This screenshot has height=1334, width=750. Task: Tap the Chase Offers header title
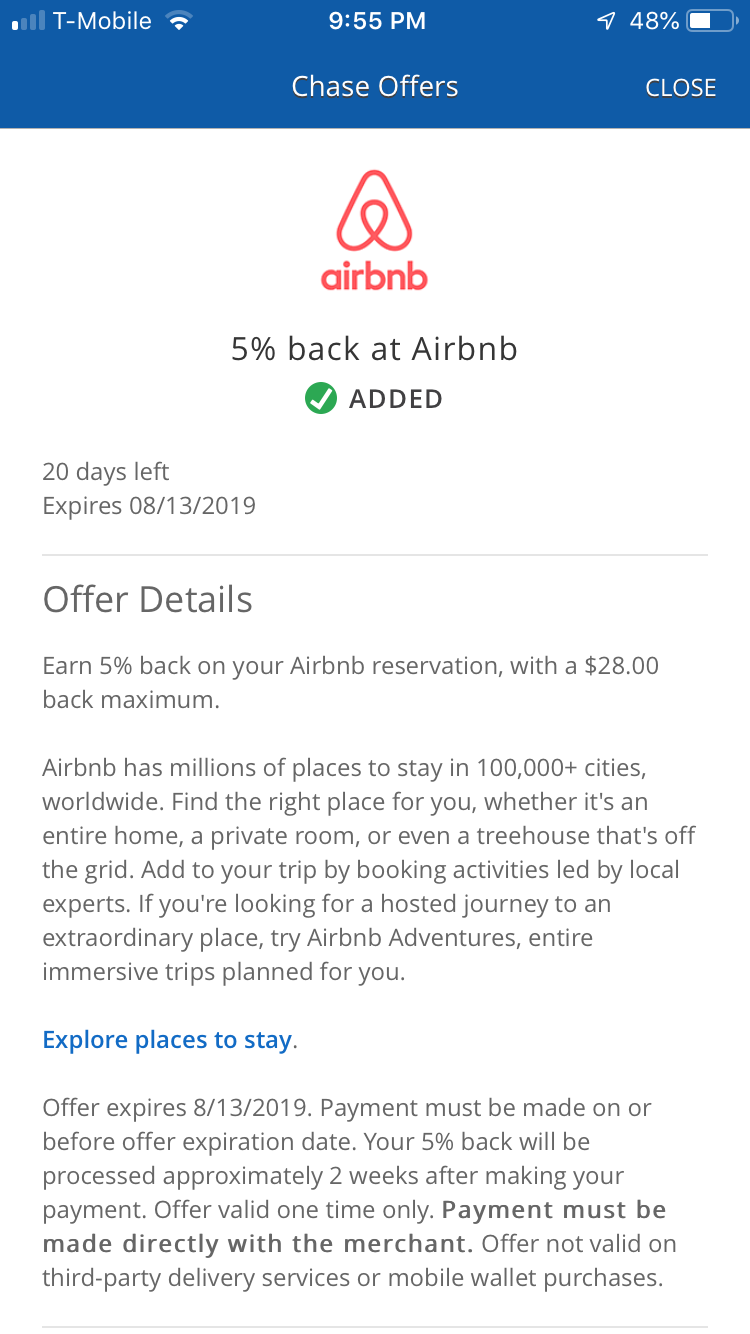coord(374,87)
